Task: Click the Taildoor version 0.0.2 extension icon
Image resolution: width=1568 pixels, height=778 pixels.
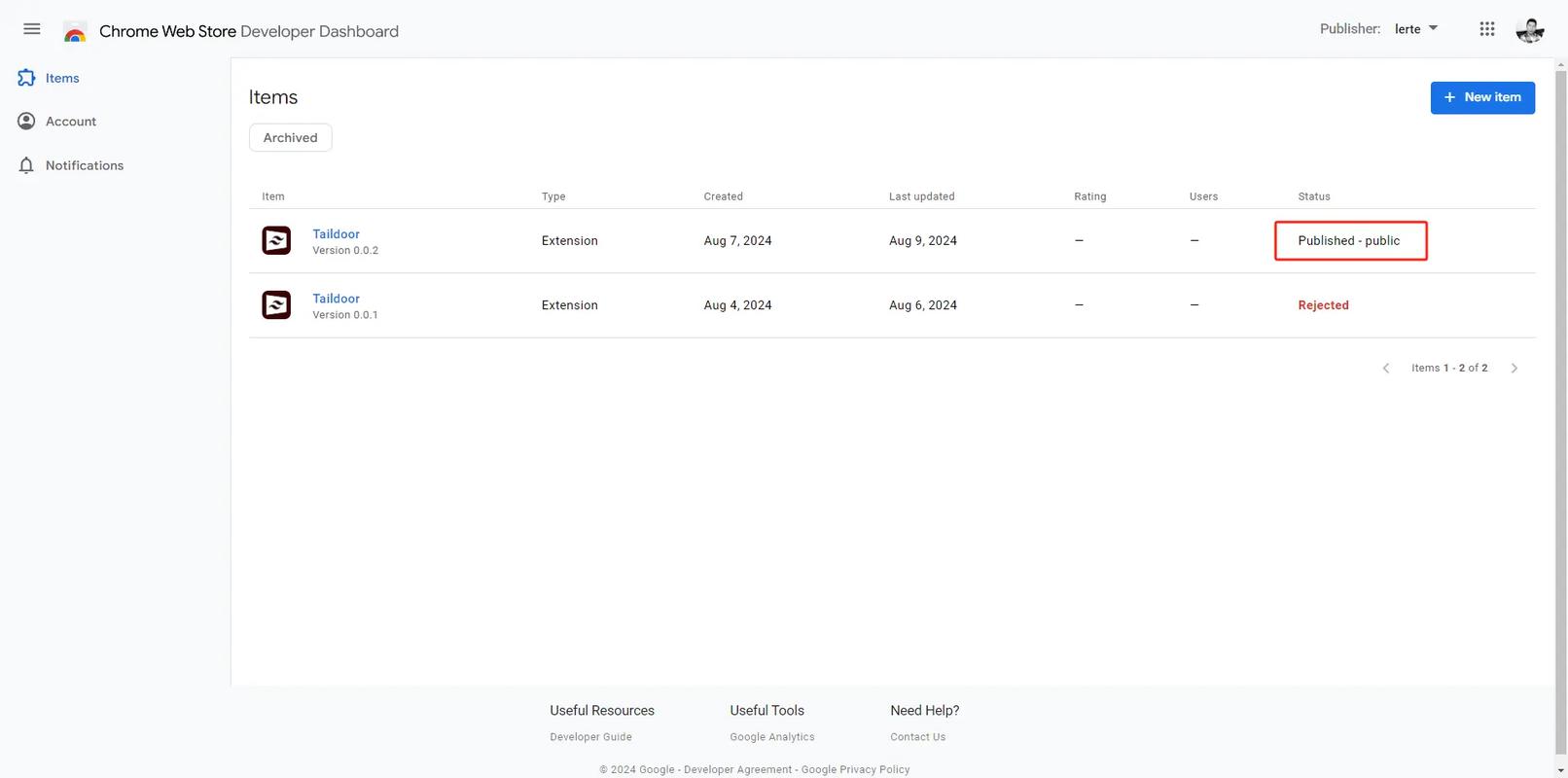Action: coord(276,240)
